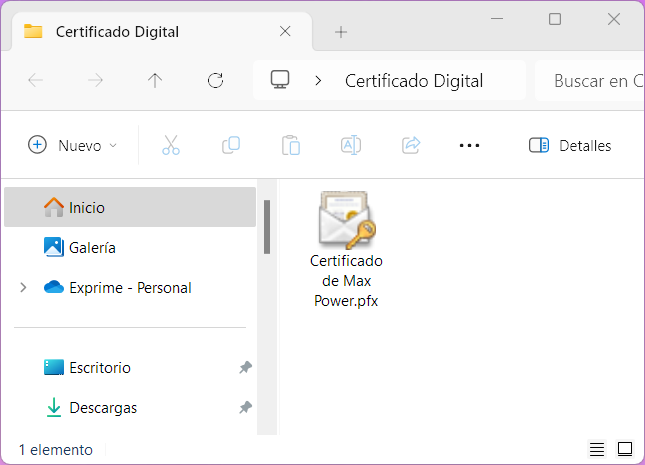This screenshot has width=645, height=465.
Task: Go up one folder level
Action: point(155,81)
